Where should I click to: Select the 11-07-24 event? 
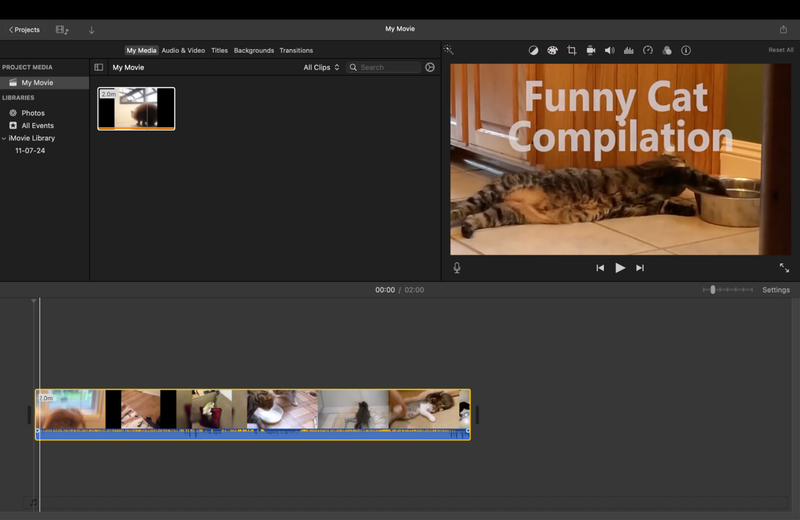(x=30, y=151)
